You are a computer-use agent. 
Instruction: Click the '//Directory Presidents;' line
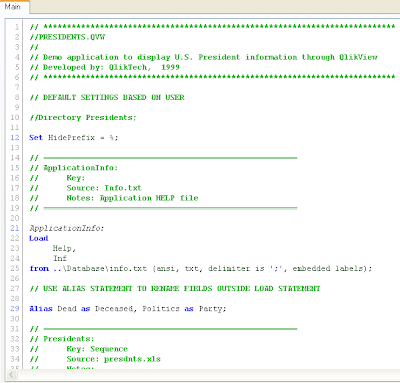(x=83, y=118)
